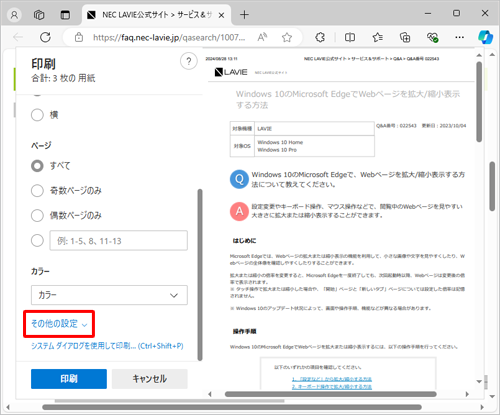Click the page range field 例: 1-5、8、11-13
This screenshot has width=500, height=415.
(x=119, y=240)
